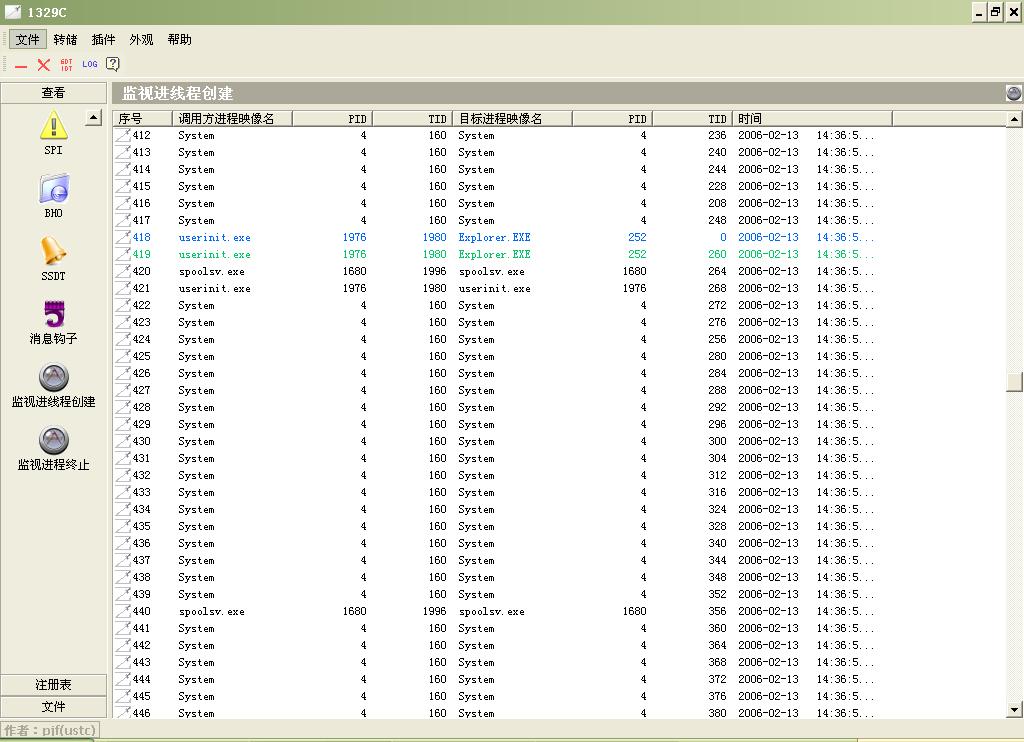Click the red minus toolbar icon
The height and width of the screenshot is (742, 1024).
coord(21,65)
